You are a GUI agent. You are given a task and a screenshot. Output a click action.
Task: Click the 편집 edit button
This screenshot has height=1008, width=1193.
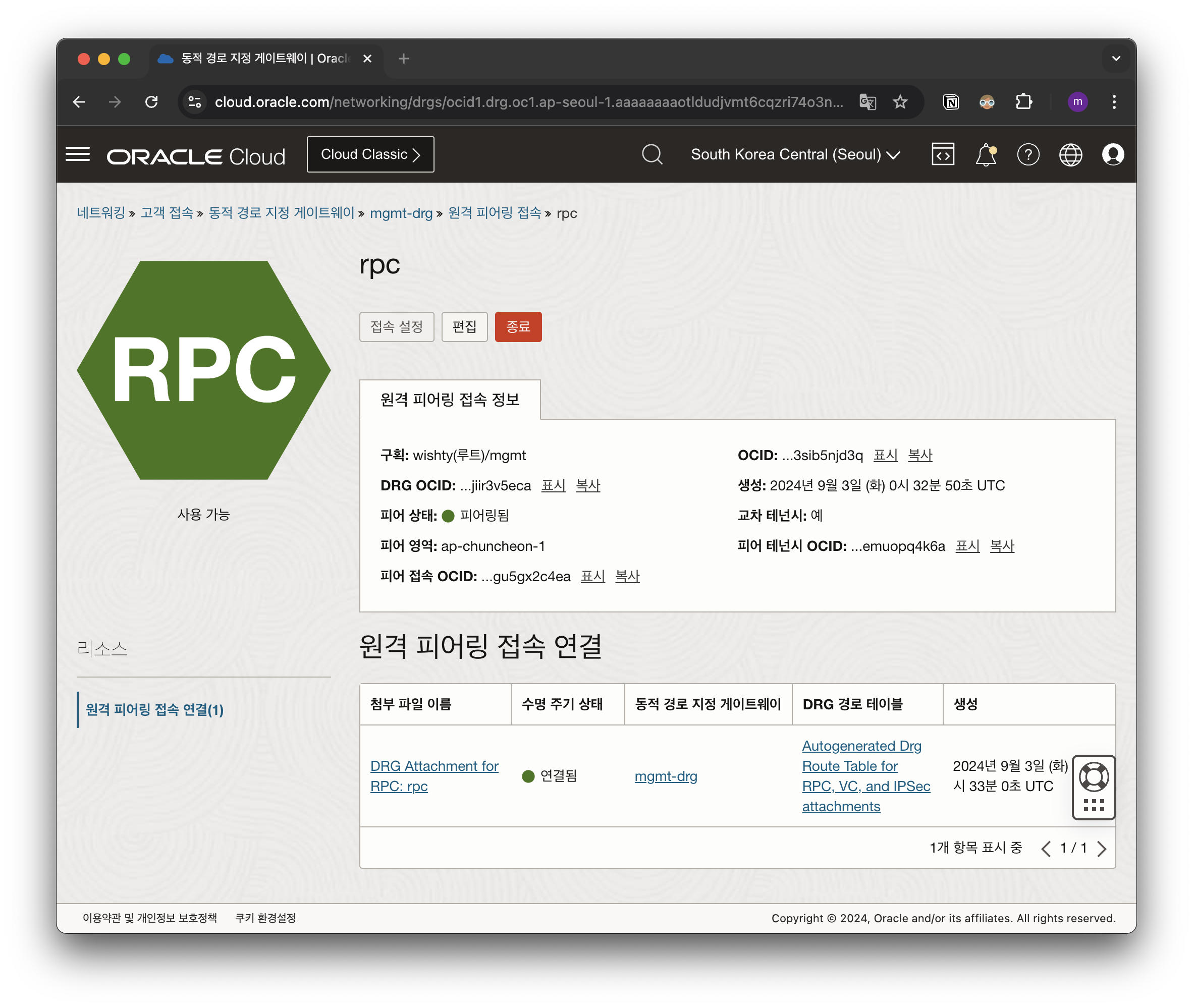tap(464, 327)
